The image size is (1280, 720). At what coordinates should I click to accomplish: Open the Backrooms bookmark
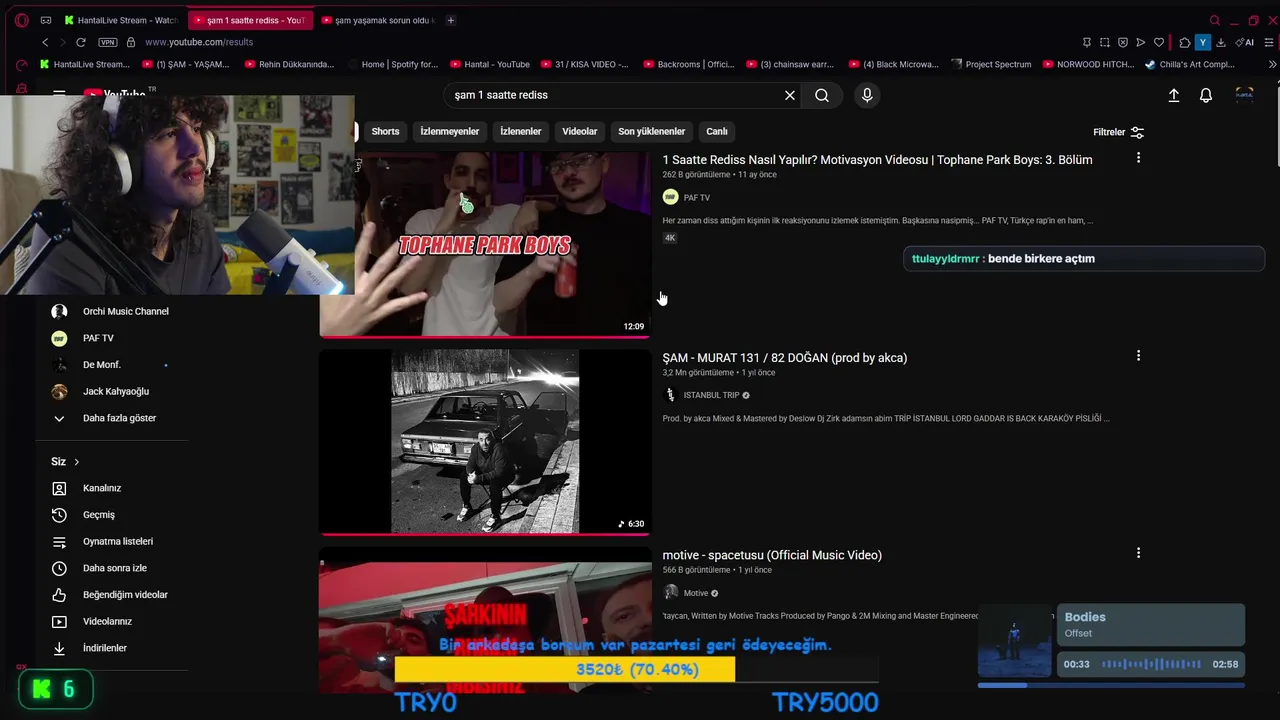tap(689, 64)
